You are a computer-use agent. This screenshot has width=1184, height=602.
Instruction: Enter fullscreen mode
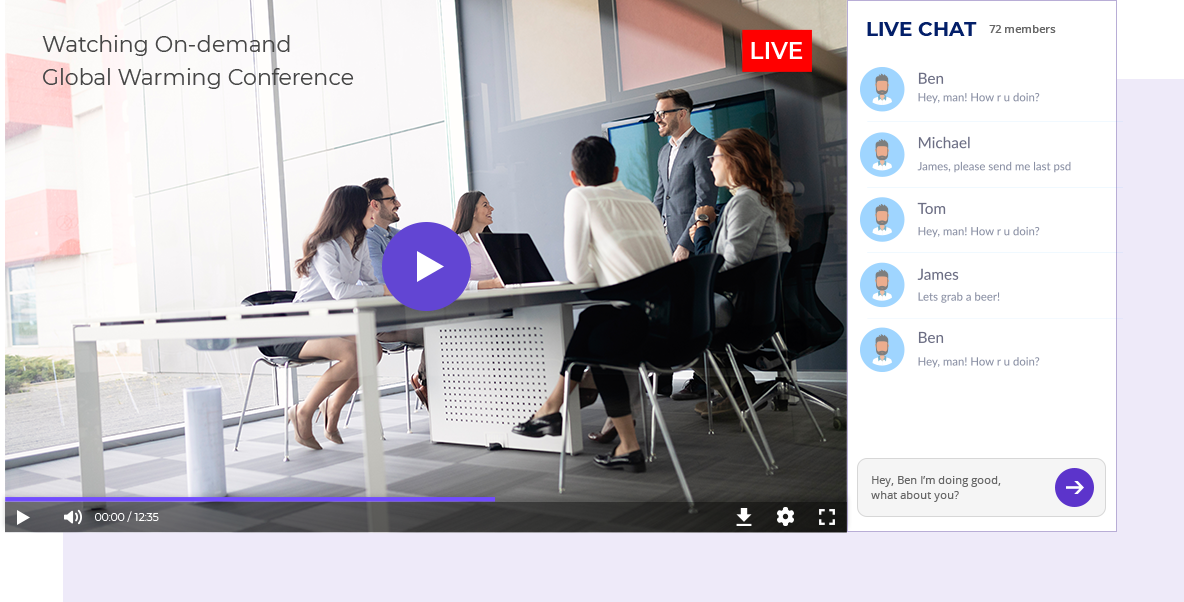coord(827,517)
